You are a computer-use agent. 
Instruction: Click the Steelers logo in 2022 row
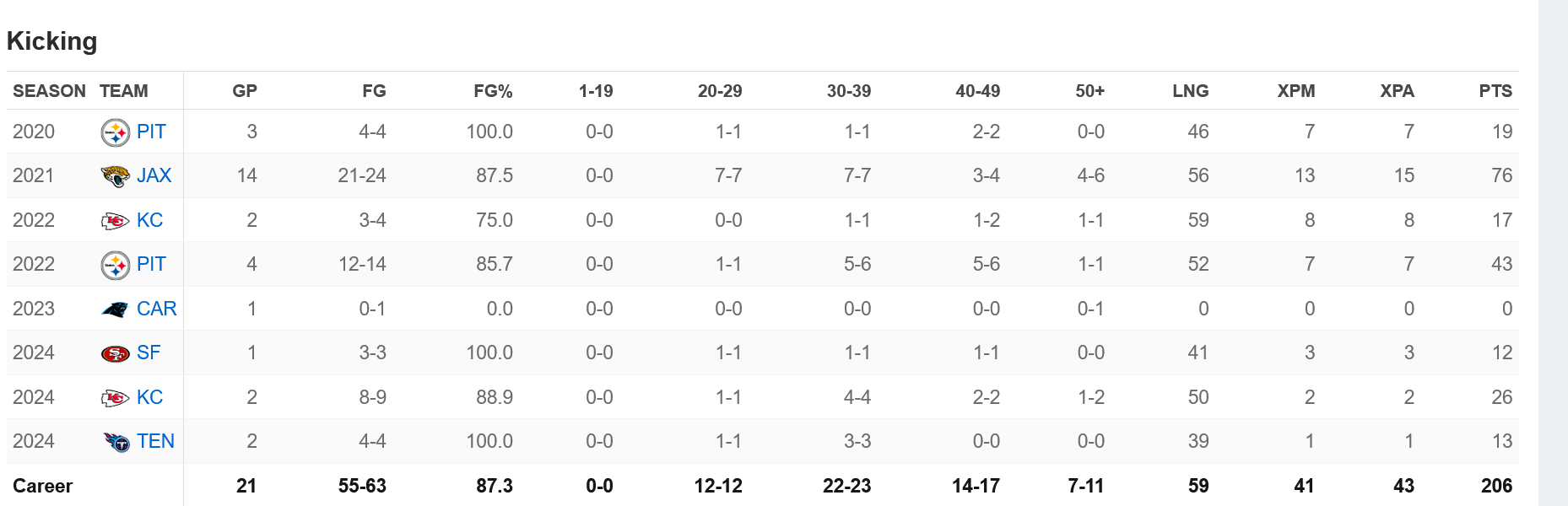[x=115, y=265]
